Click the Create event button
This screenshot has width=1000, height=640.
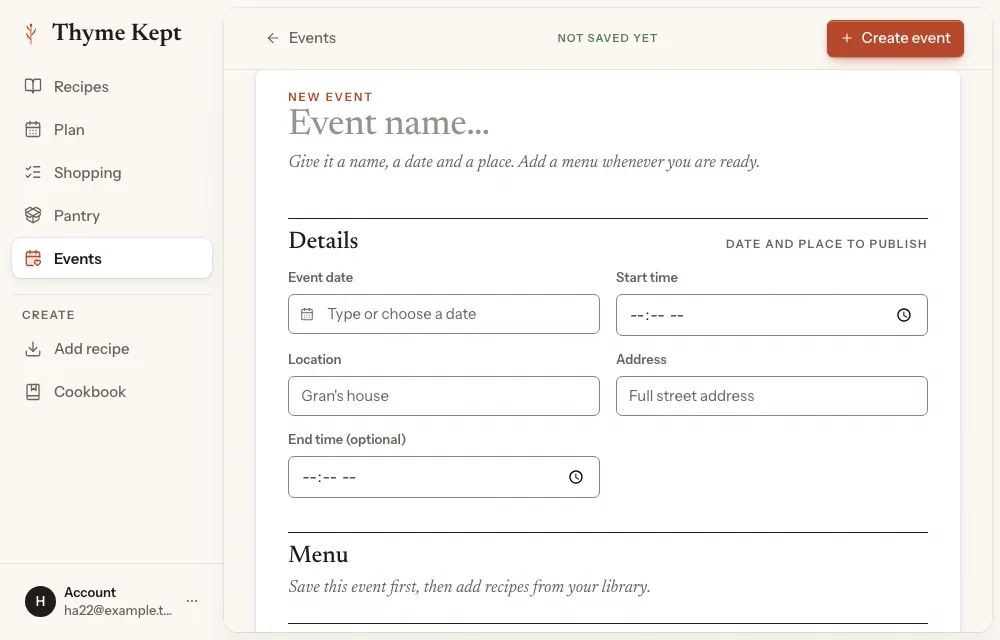pos(895,38)
